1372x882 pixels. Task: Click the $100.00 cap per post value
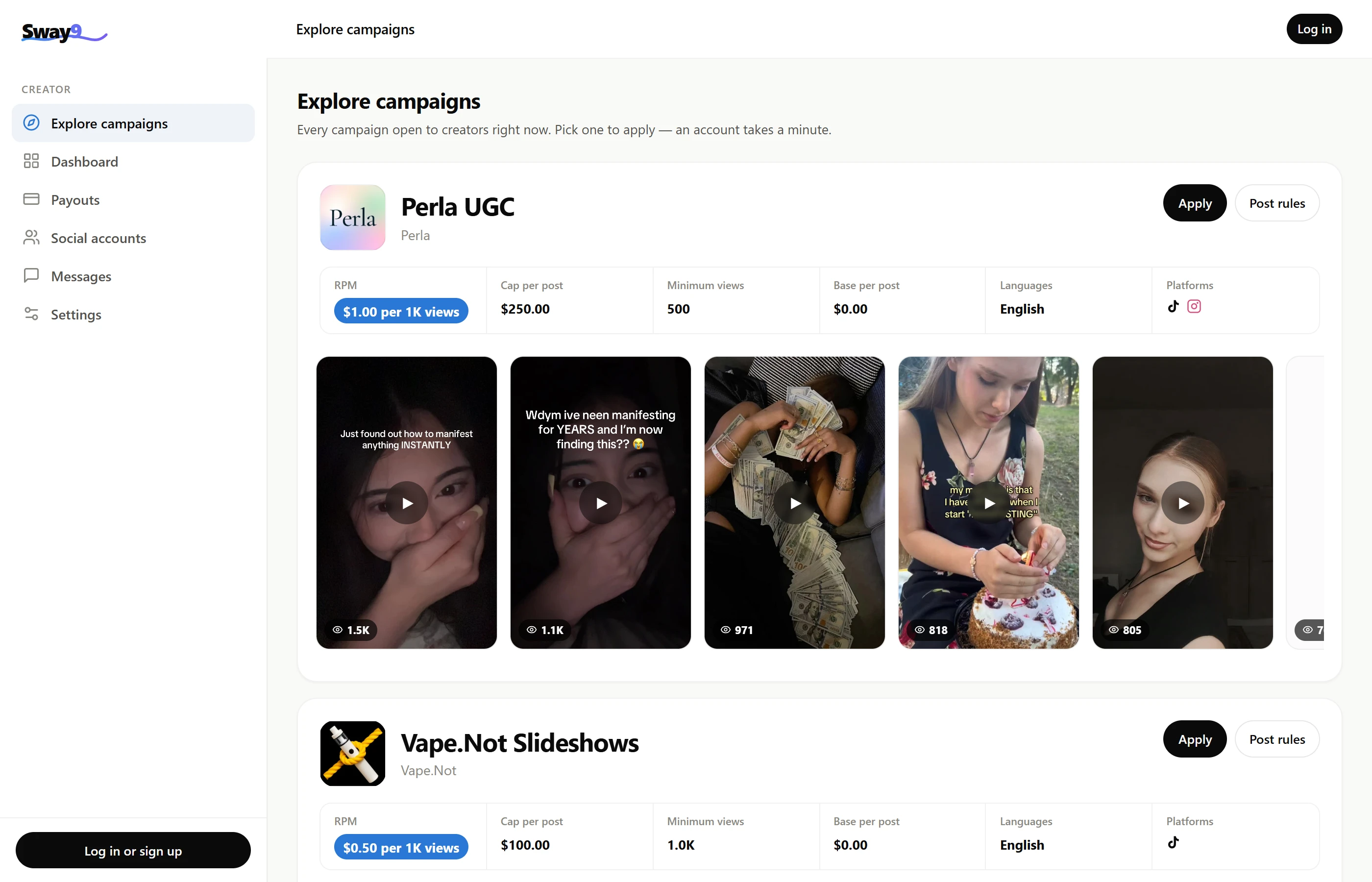pyautogui.click(x=525, y=845)
